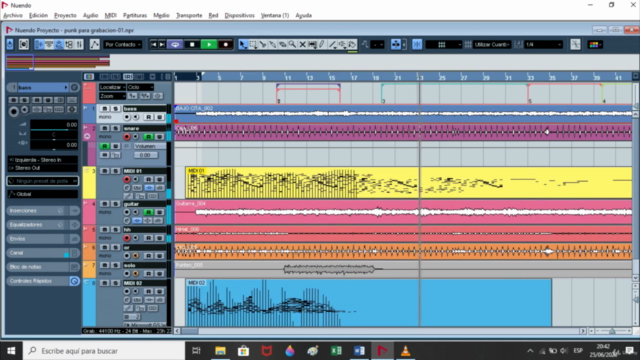Toggle green Read automation on guitar track

pos(149,212)
